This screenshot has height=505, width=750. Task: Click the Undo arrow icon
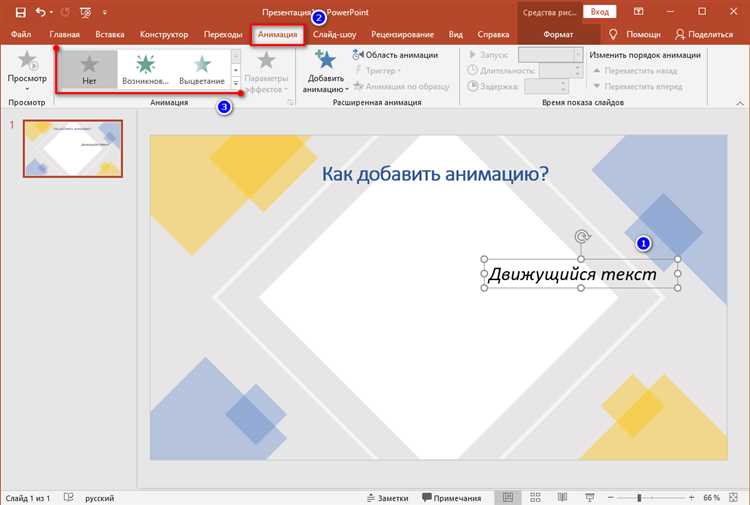41,11
